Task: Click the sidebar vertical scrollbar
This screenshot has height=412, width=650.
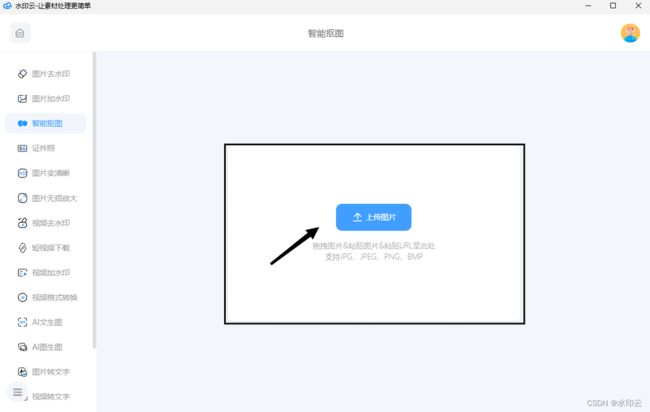Action: pyautogui.click(x=94, y=200)
